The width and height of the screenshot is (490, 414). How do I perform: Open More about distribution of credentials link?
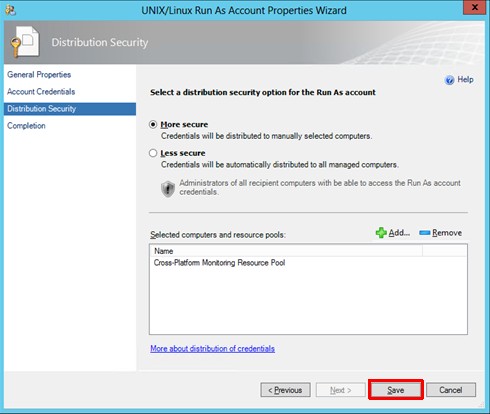(212, 349)
